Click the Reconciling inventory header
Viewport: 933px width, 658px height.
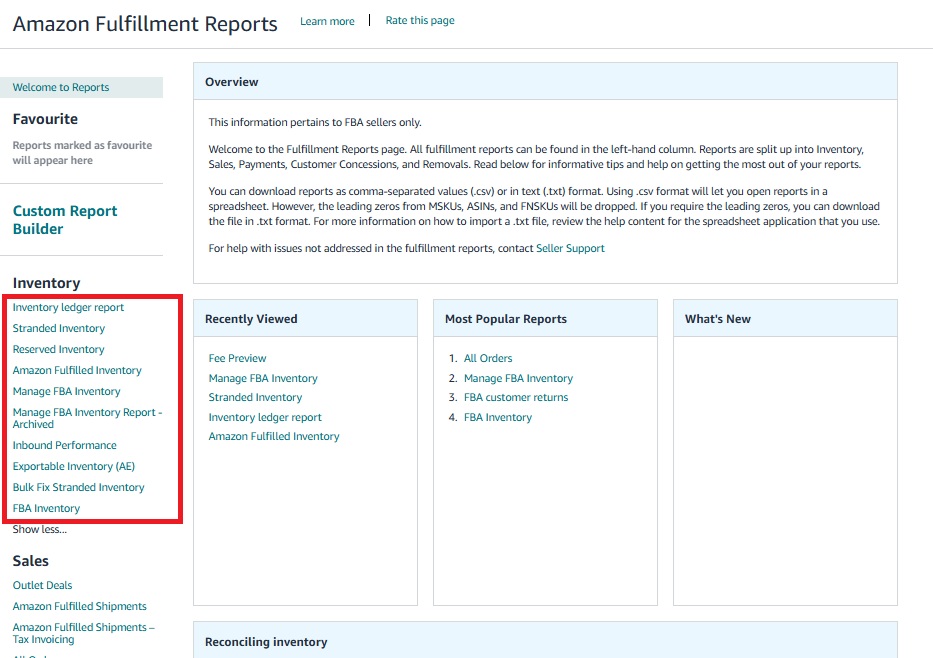click(545, 641)
